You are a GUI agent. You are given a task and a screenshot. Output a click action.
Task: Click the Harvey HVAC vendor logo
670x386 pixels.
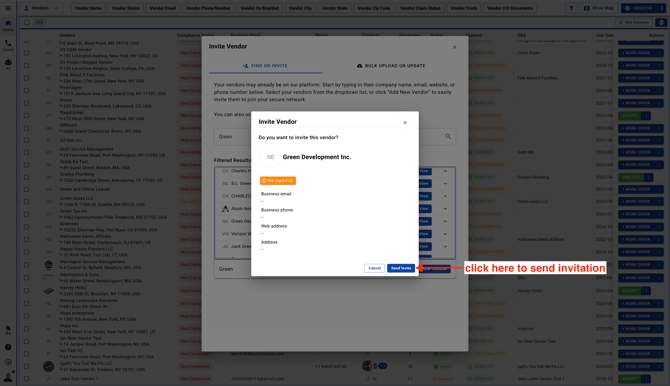48,291
